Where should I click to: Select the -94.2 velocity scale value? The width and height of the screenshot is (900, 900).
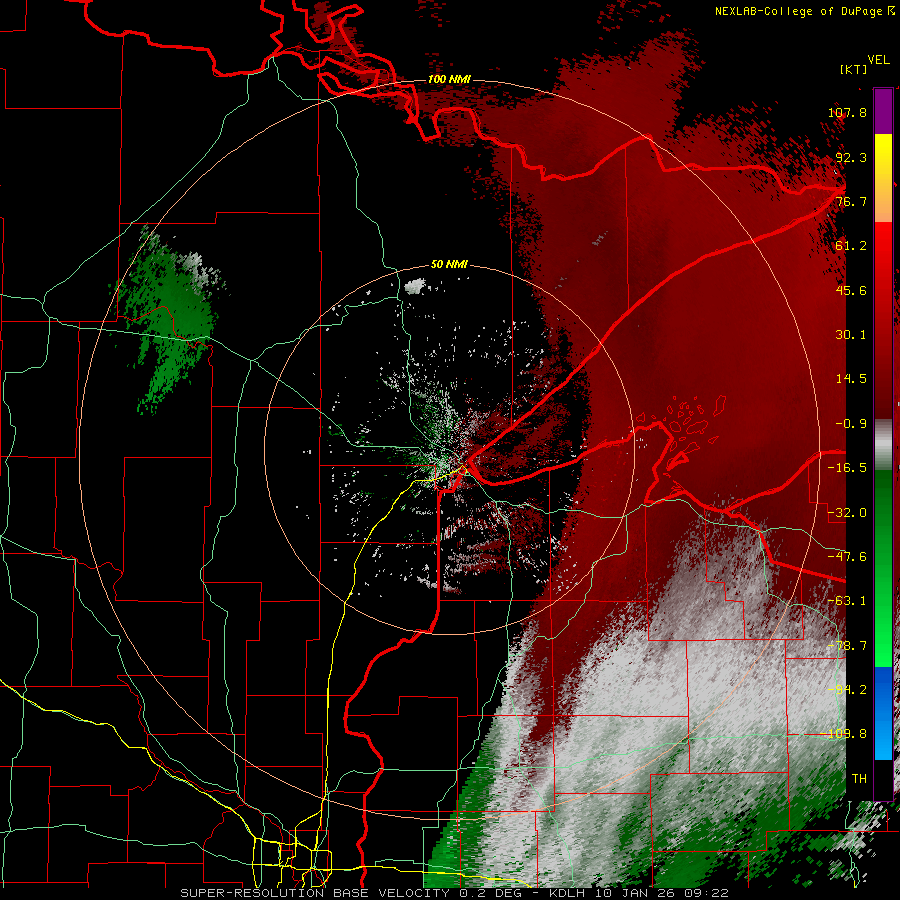point(847,690)
